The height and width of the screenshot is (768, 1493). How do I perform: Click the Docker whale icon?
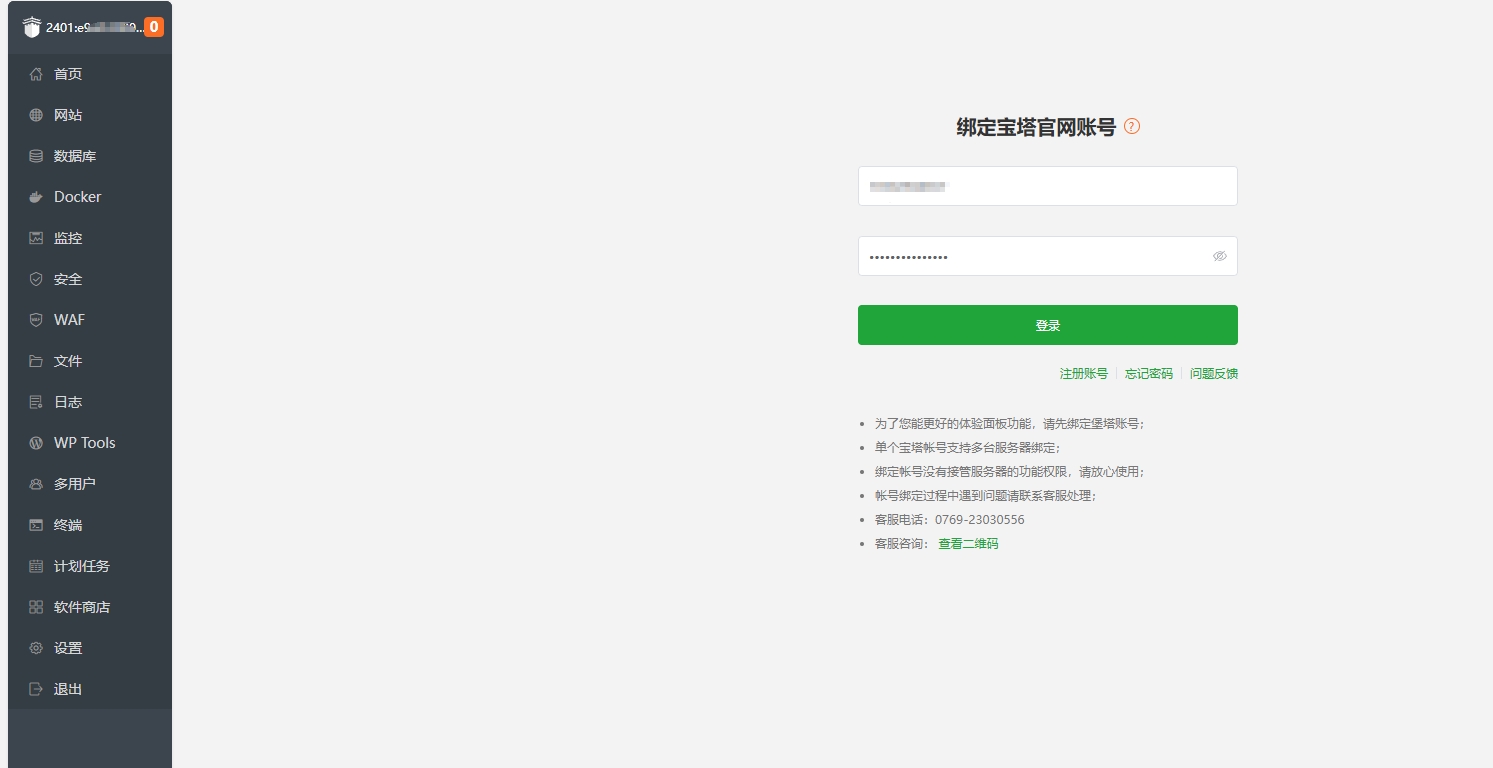36,197
